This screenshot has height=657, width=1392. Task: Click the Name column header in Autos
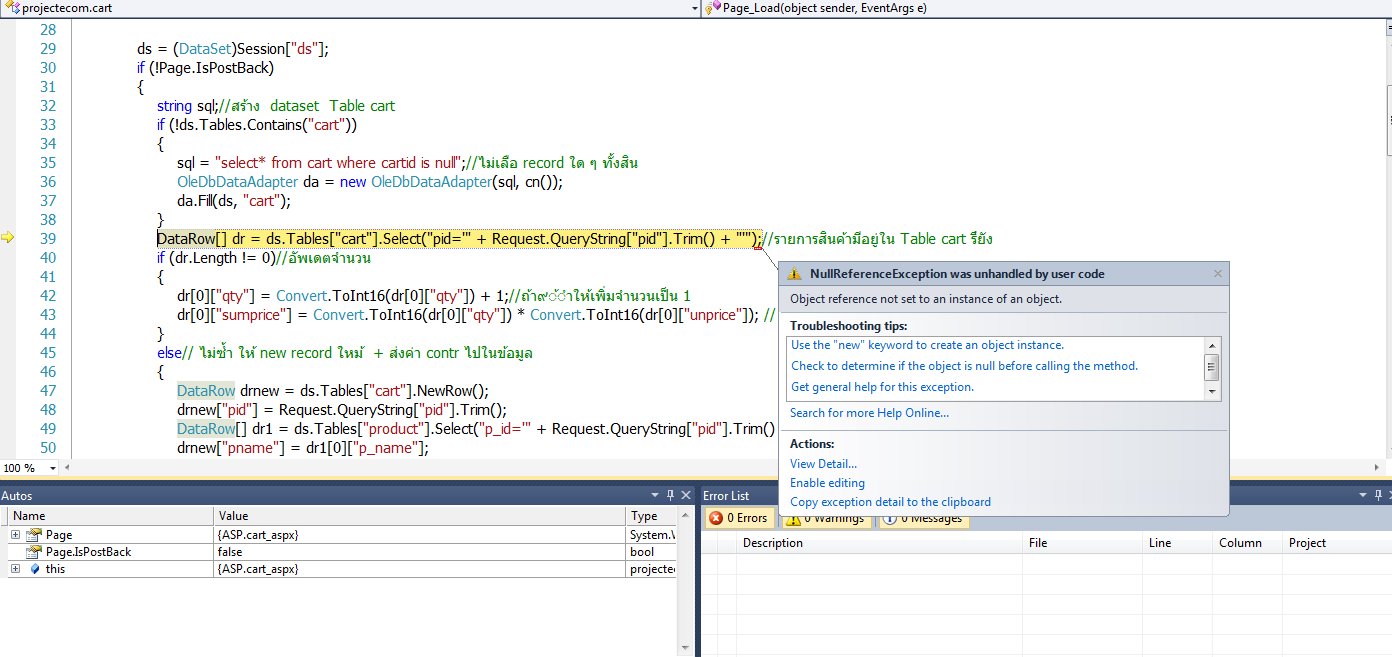pos(110,516)
